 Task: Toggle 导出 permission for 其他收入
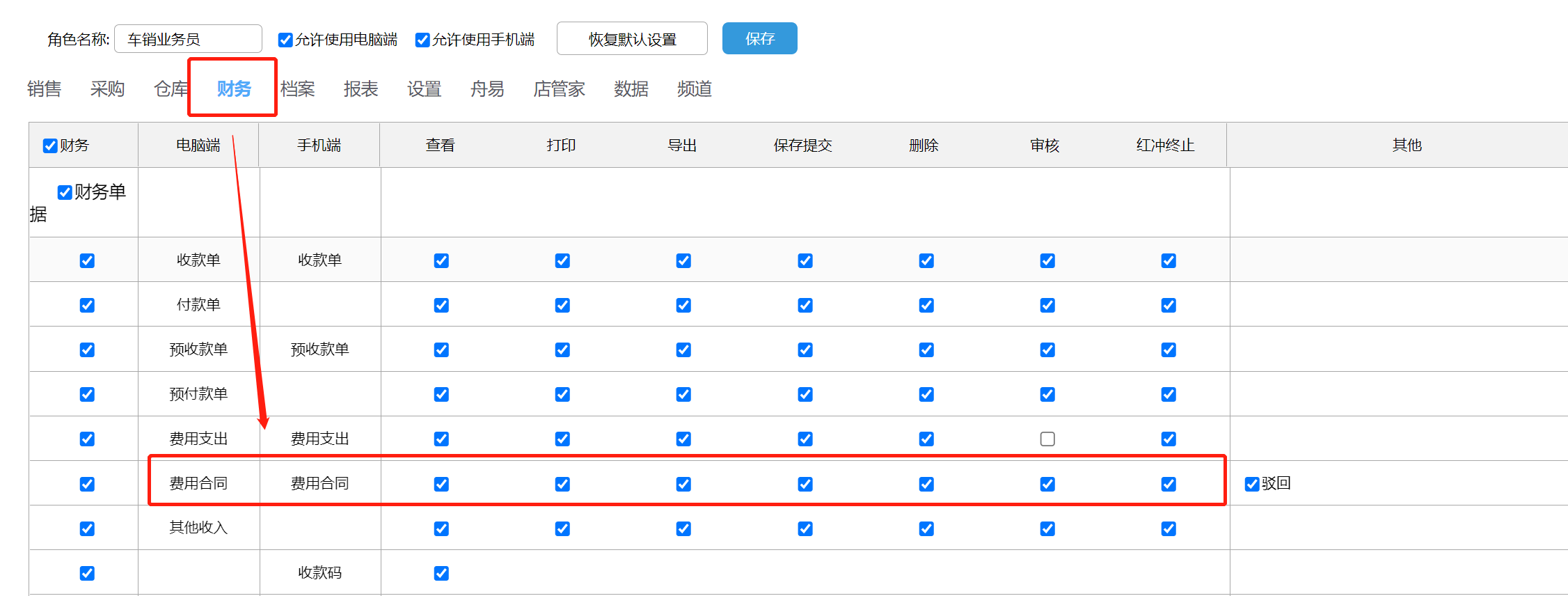(683, 528)
